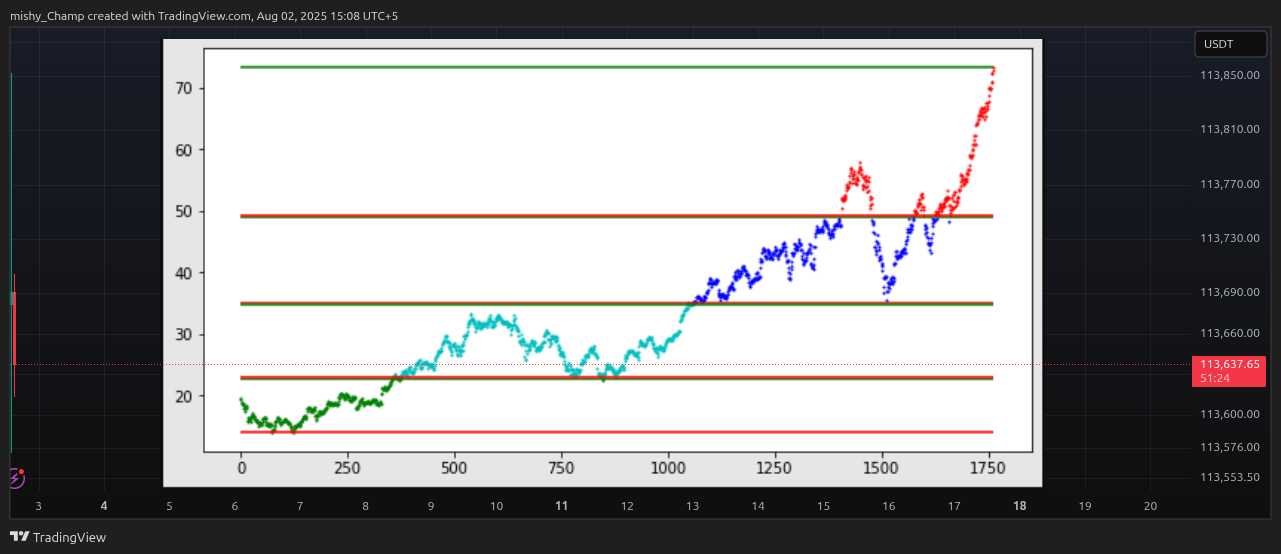This screenshot has height=554, width=1281.
Task: Click date 13 on the time axis
Action: tap(692, 506)
